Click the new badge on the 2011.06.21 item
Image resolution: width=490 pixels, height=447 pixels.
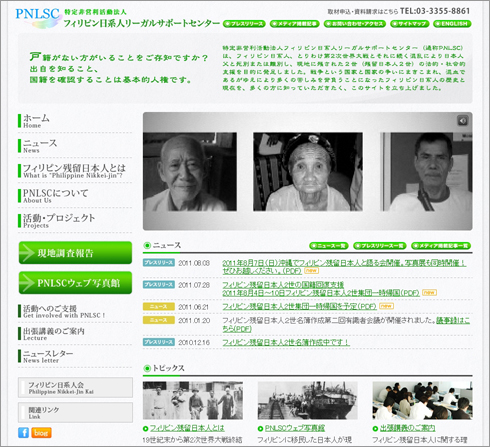point(386,306)
